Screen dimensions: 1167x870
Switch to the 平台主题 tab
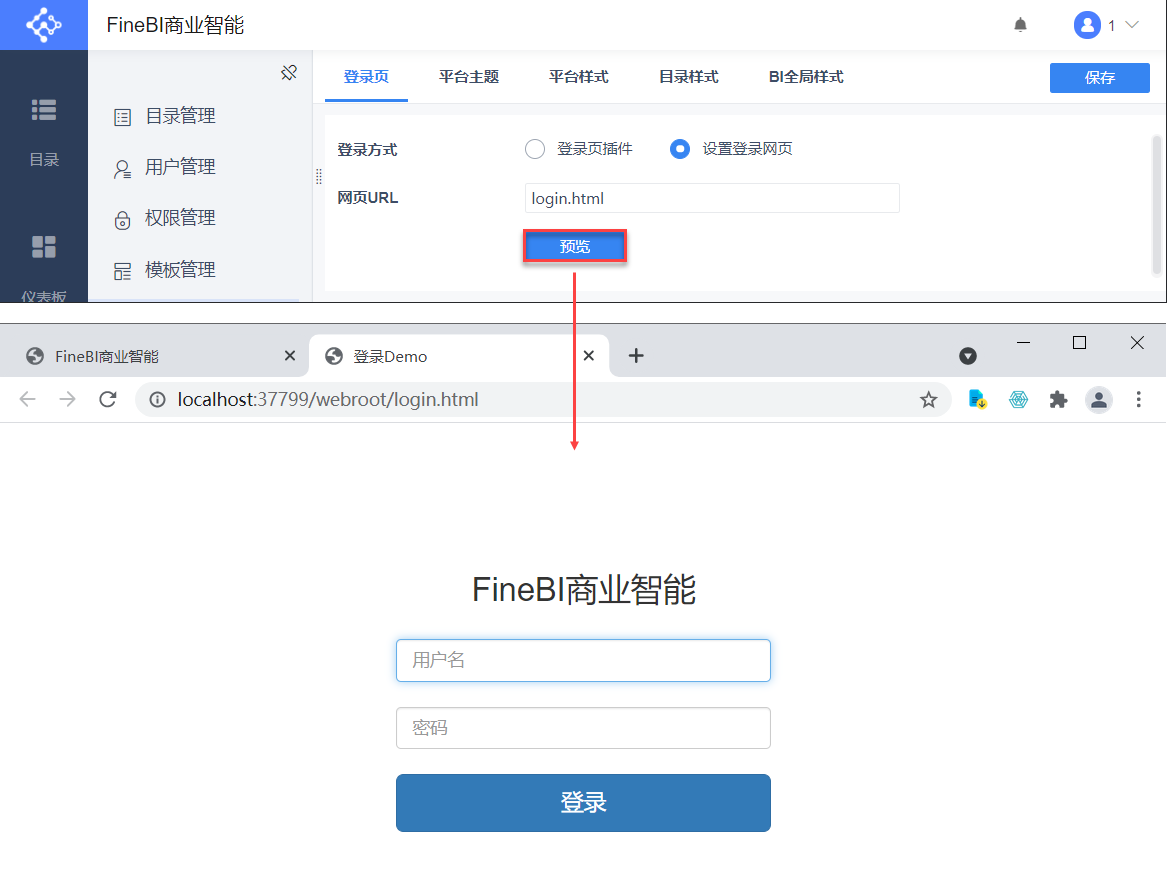[x=469, y=77]
